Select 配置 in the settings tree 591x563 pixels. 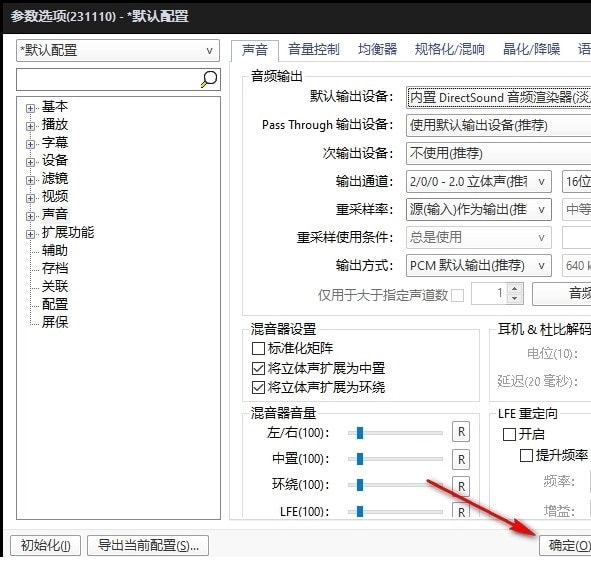pyautogui.click(x=55, y=304)
